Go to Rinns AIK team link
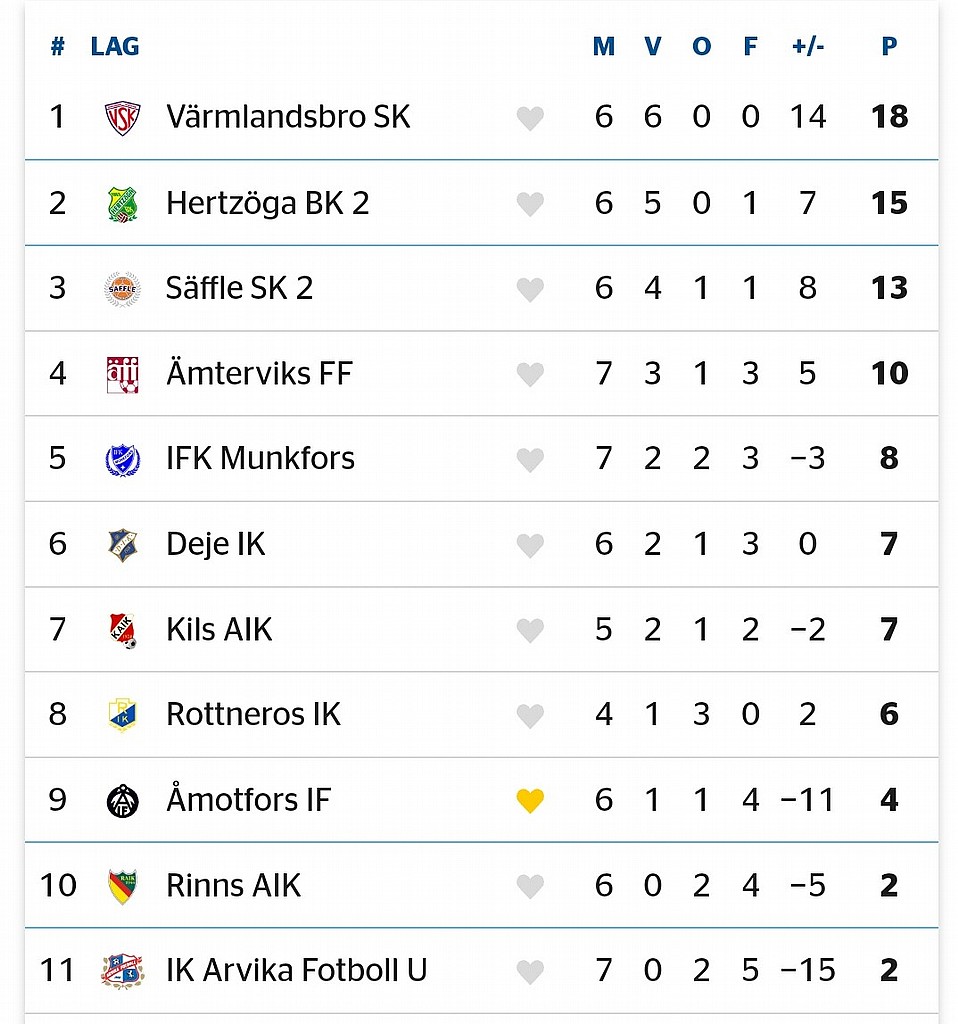Image resolution: width=958 pixels, height=1024 pixels. click(233, 885)
